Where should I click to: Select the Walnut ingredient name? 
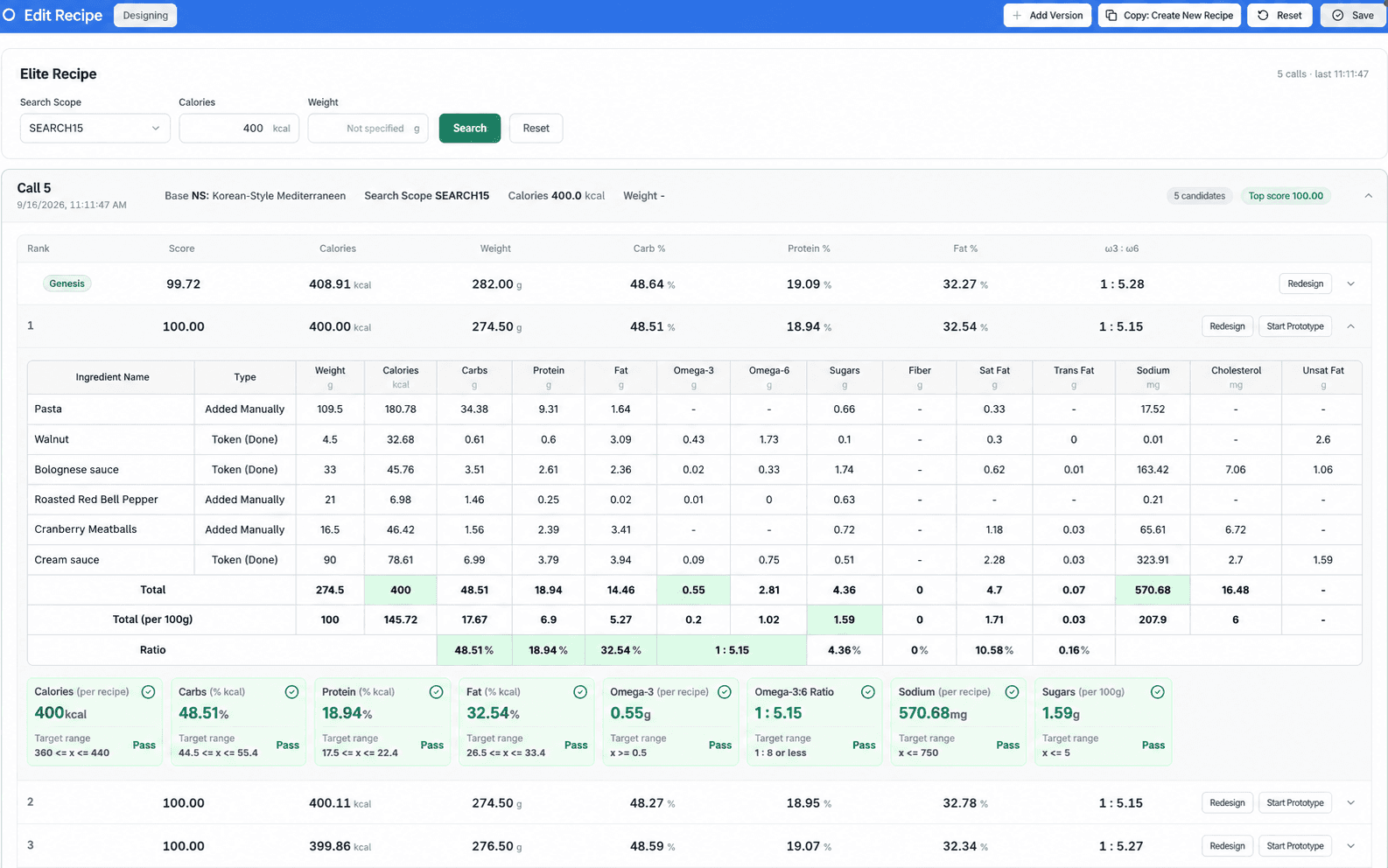point(52,439)
